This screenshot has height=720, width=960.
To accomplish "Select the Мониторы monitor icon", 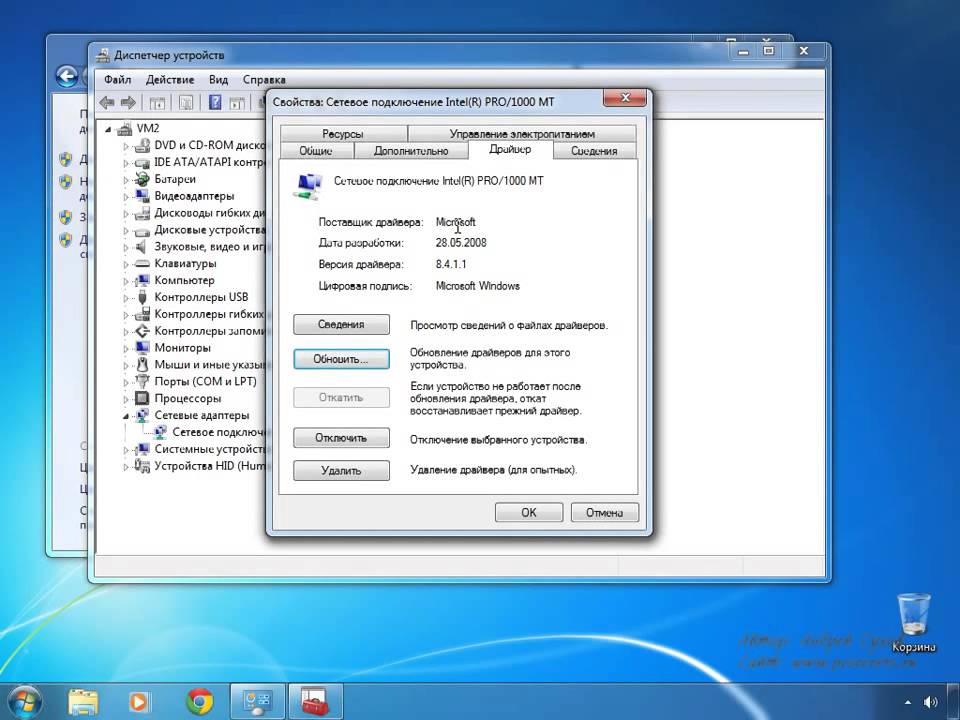I will point(142,348).
